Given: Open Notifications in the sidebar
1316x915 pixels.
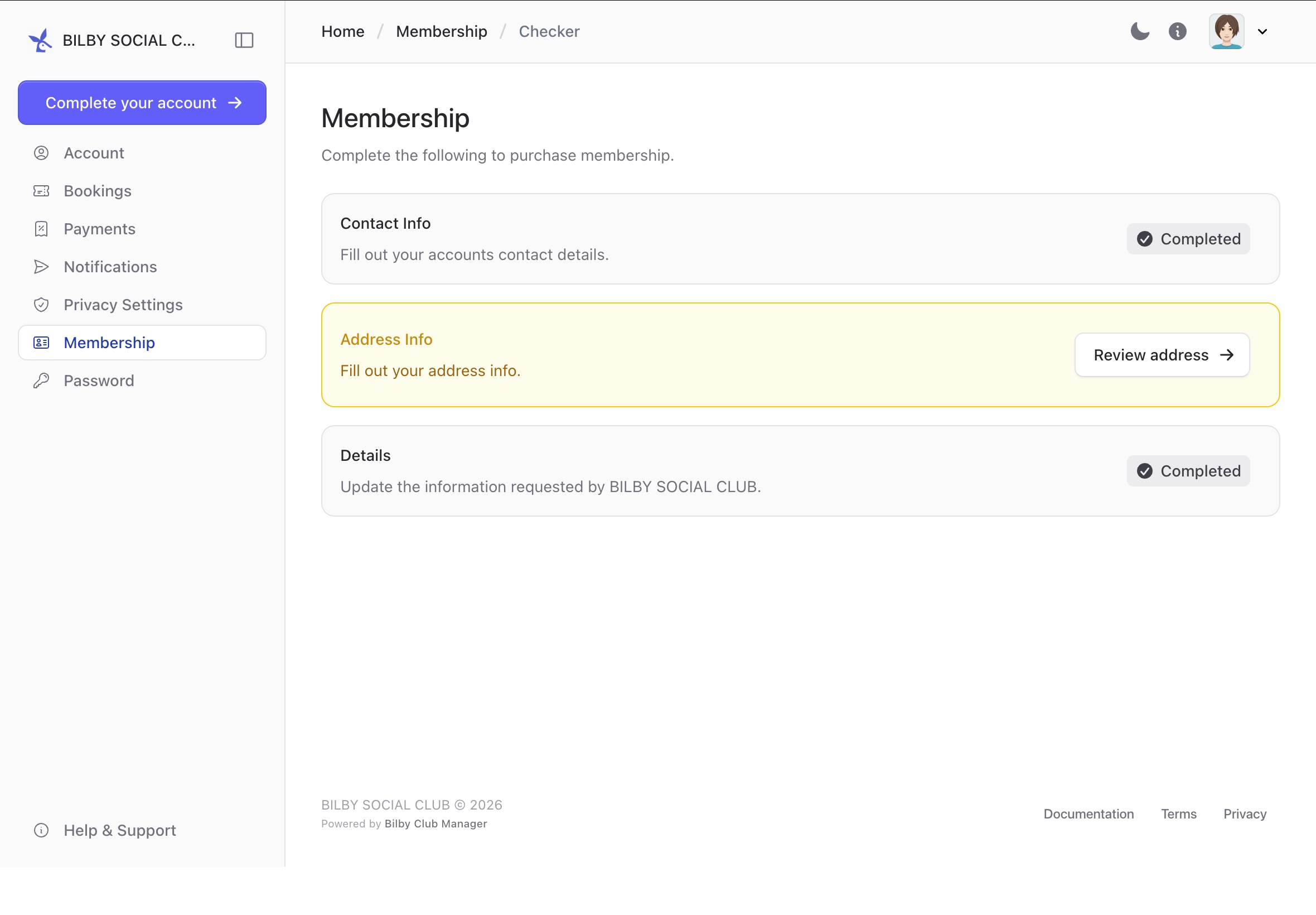Looking at the screenshot, I should tap(142, 267).
